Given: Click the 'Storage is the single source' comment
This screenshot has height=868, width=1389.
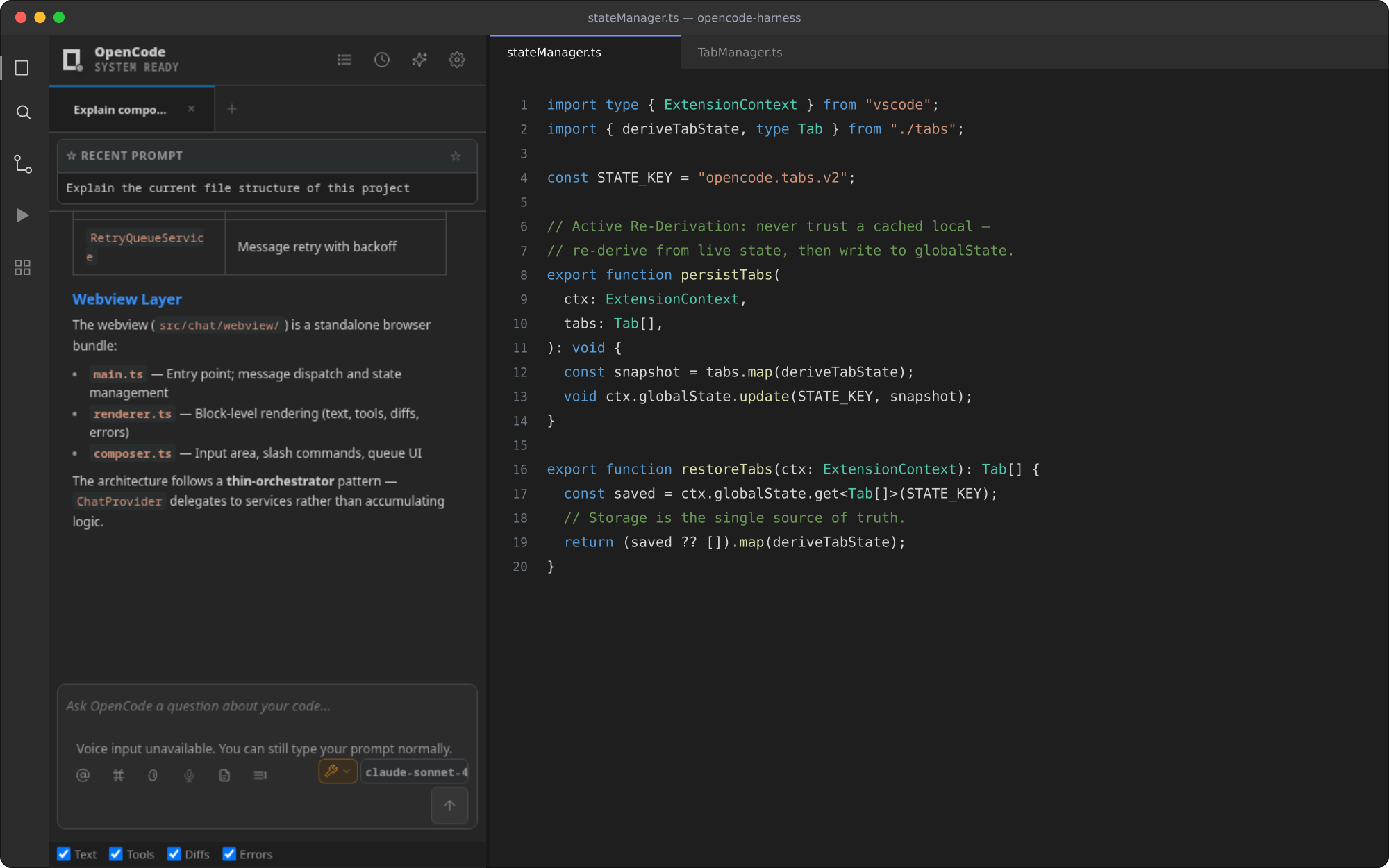Looking at the screenshot, I should (734, 518).
